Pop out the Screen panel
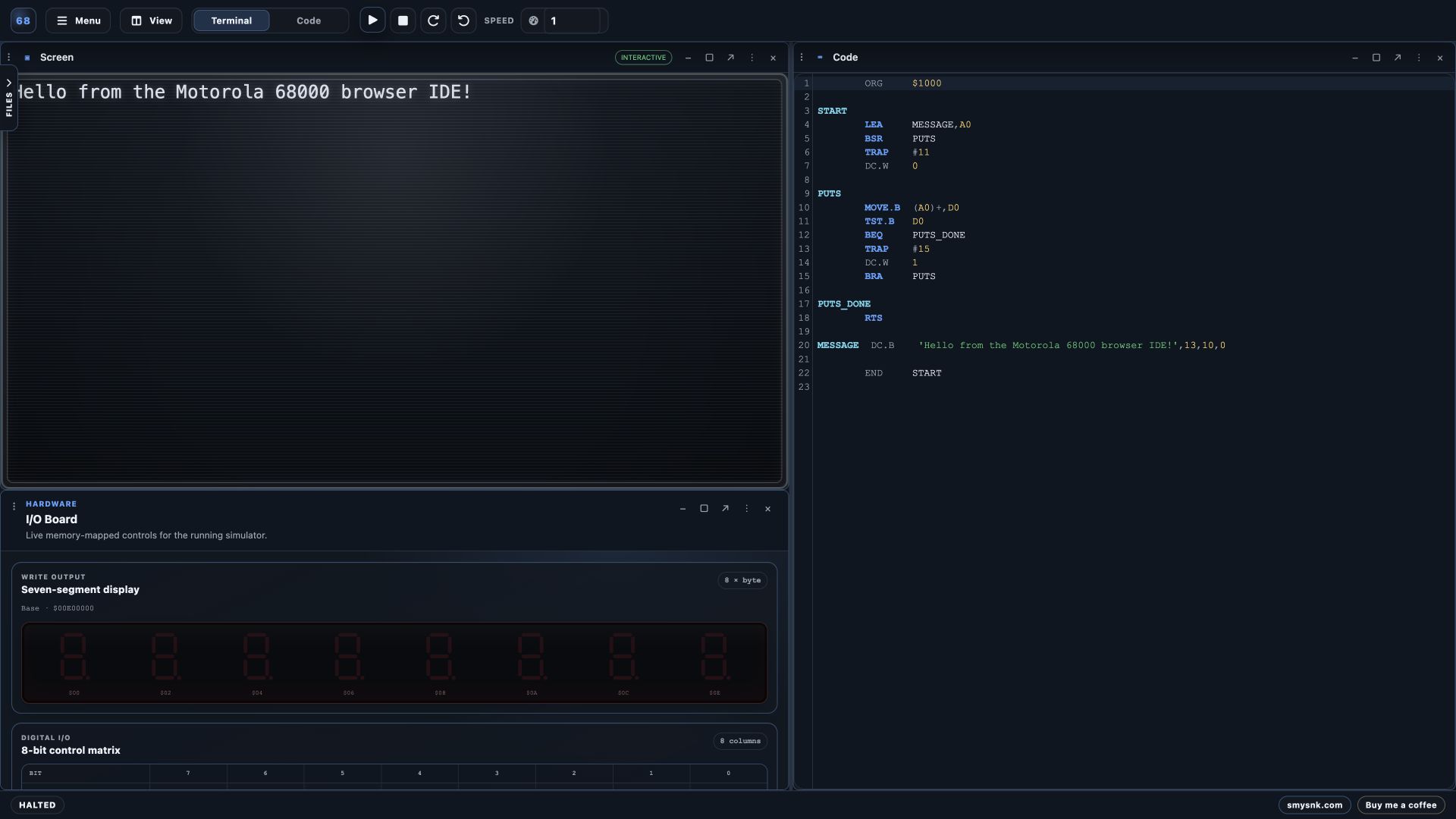 [730, 58]
